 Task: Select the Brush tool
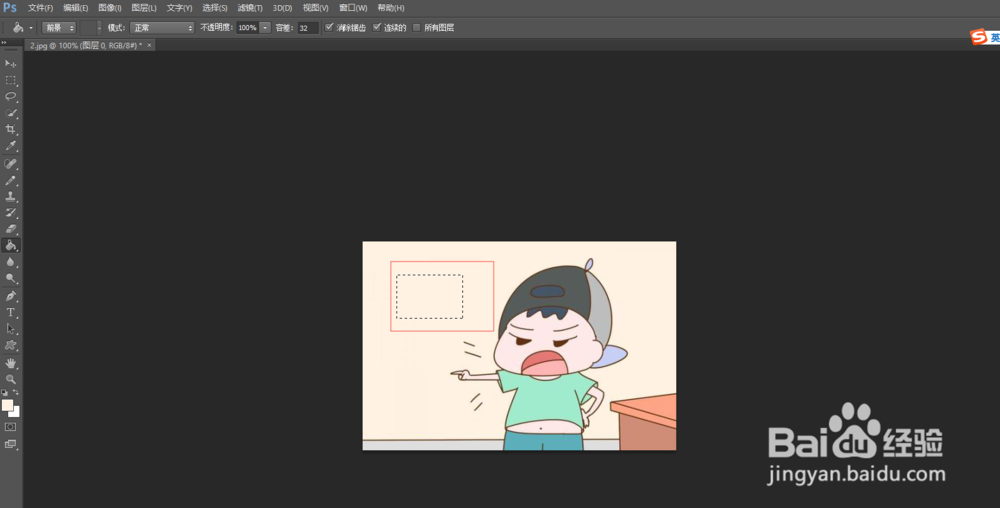[11, 180]
